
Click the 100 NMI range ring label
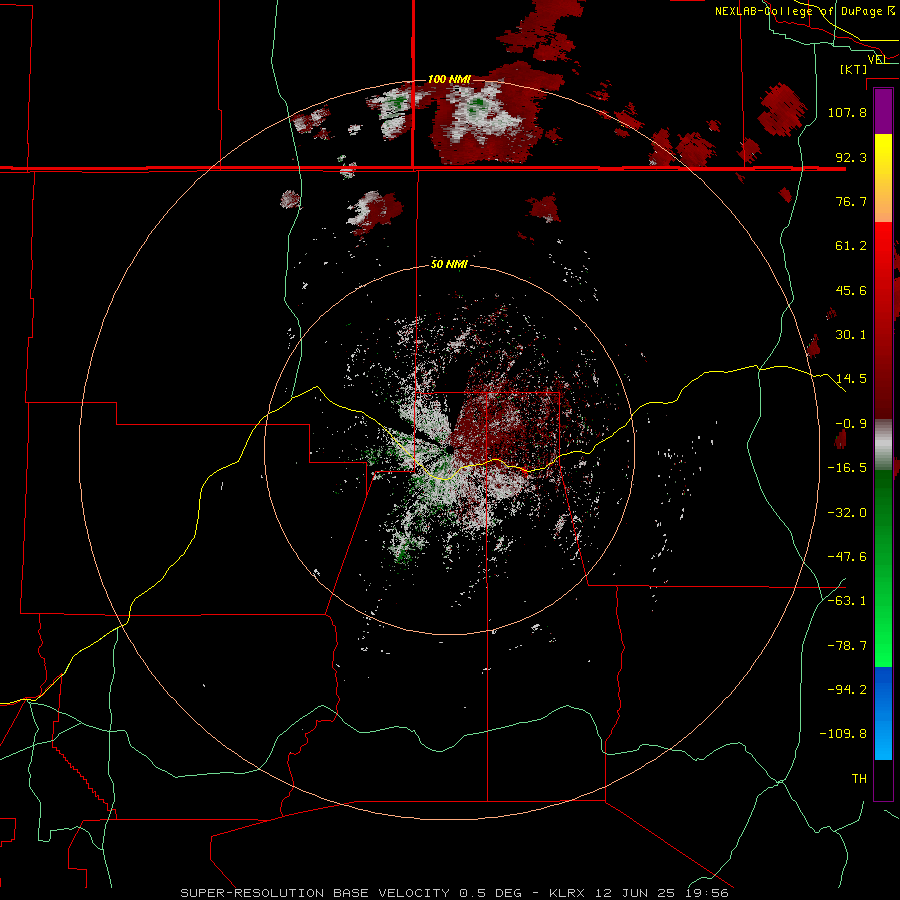[449, 79]
